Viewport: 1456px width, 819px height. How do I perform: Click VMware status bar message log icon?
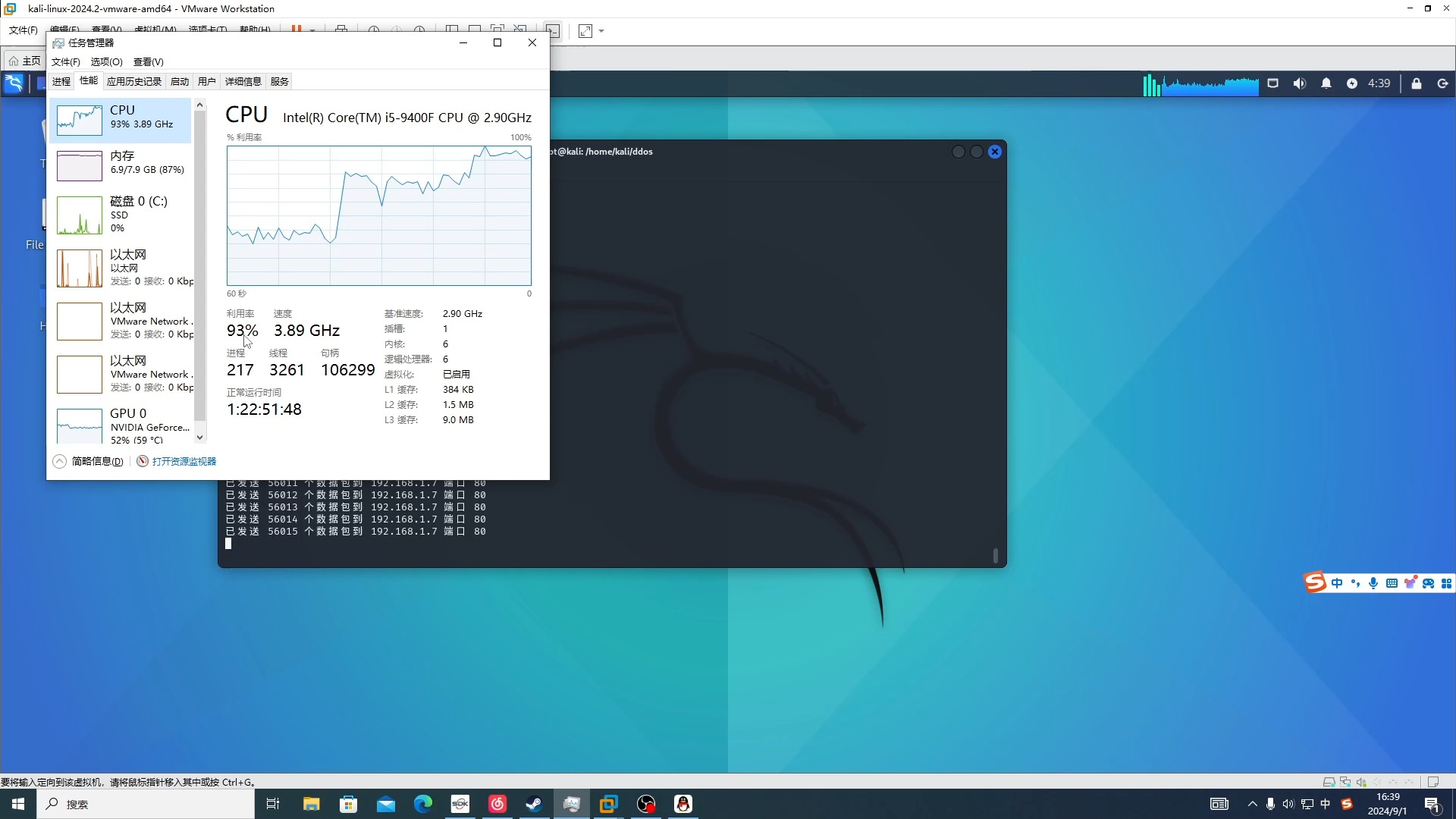coord(1433,782)
